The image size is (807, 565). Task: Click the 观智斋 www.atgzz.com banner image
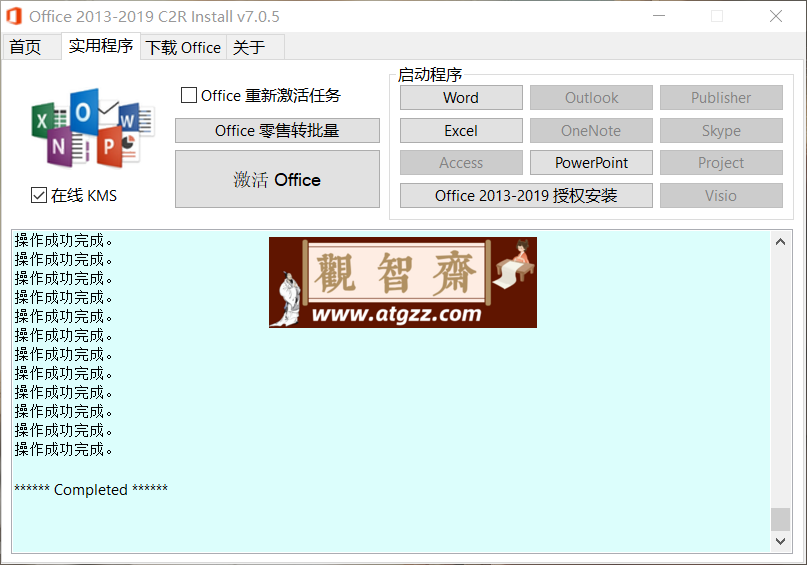[x=403, y=282]
